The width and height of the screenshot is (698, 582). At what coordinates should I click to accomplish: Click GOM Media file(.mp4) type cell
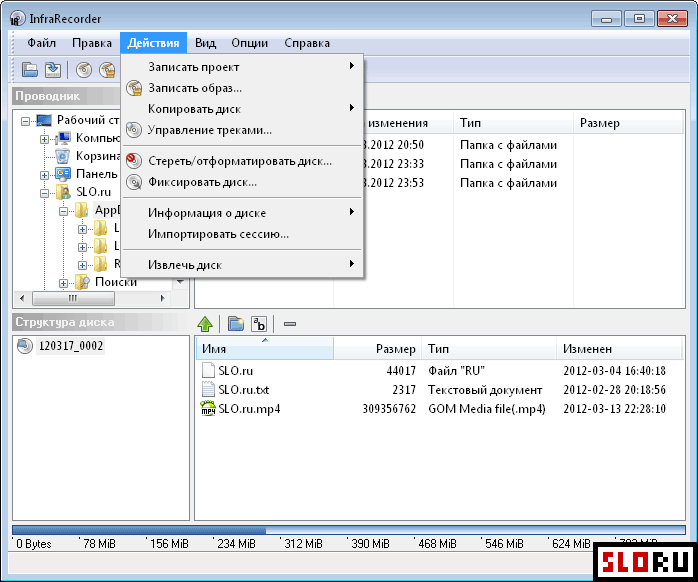(x=487, y=409)
